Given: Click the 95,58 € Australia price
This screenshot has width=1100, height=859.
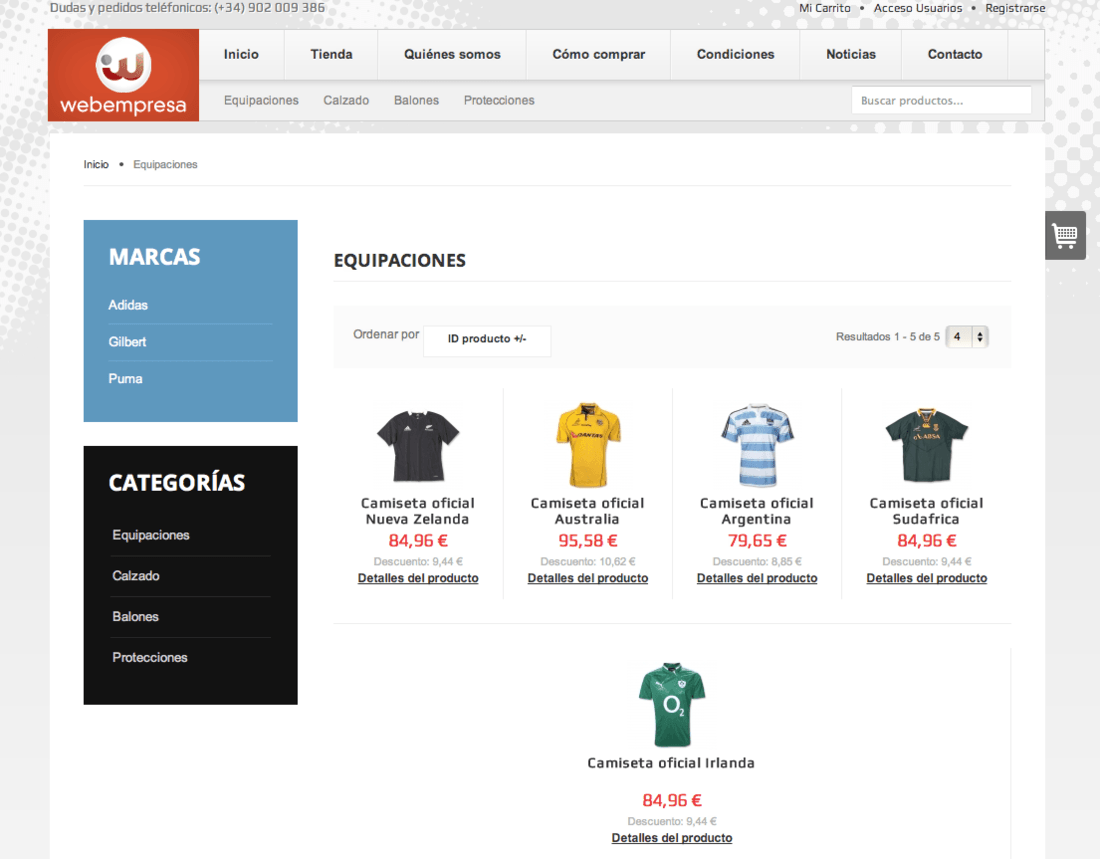Looking at the screenshot, I should tap(588, 540).
